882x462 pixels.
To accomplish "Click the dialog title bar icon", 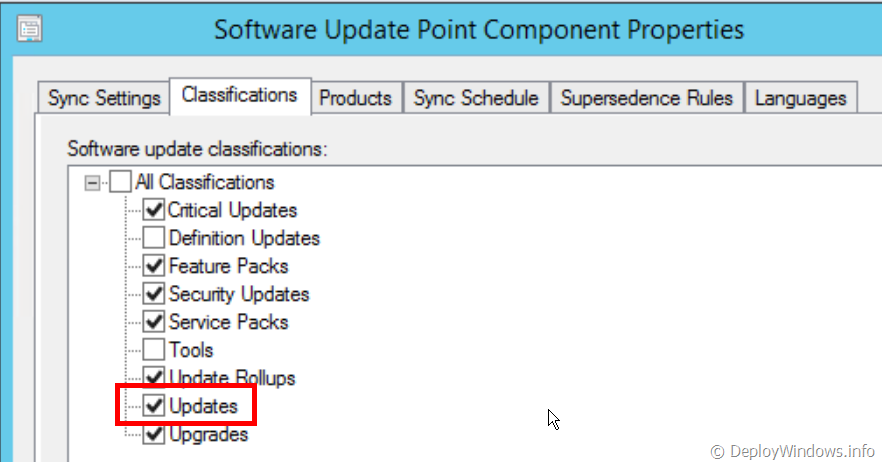I will [30, 29].
